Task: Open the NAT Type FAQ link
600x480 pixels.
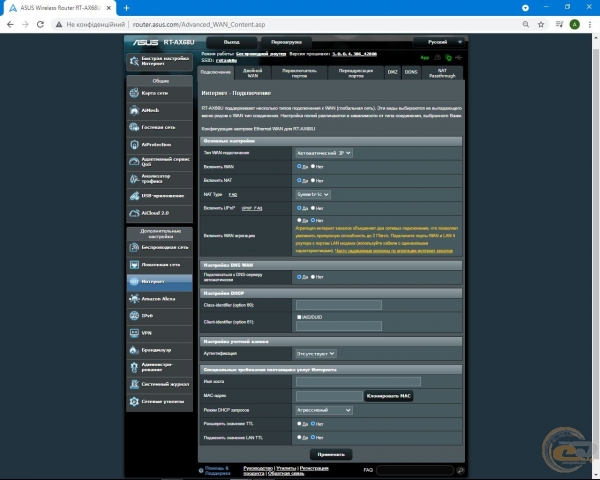Action: [x=233, y=195]
